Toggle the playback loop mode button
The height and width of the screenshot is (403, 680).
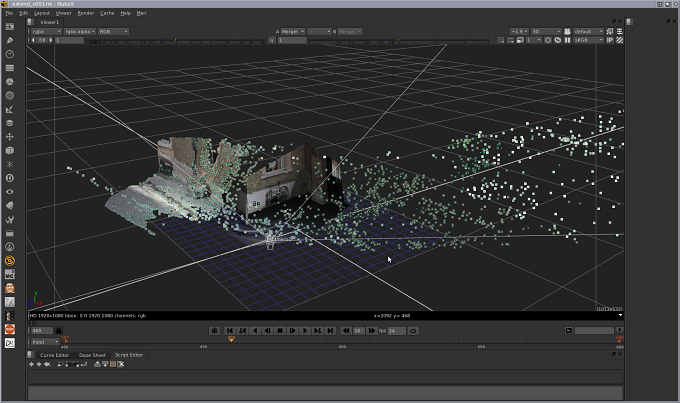[413, 331]
